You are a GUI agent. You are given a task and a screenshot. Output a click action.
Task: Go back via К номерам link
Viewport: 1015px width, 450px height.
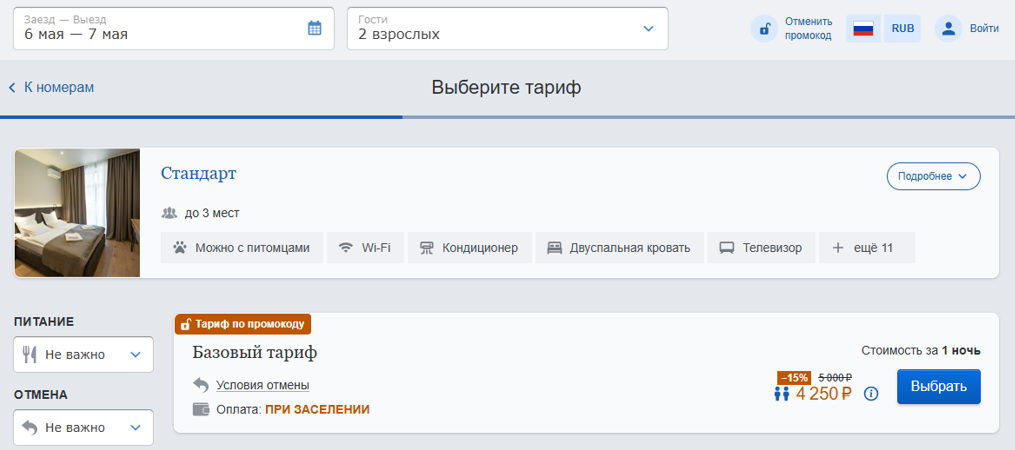(x=51, y=88)
